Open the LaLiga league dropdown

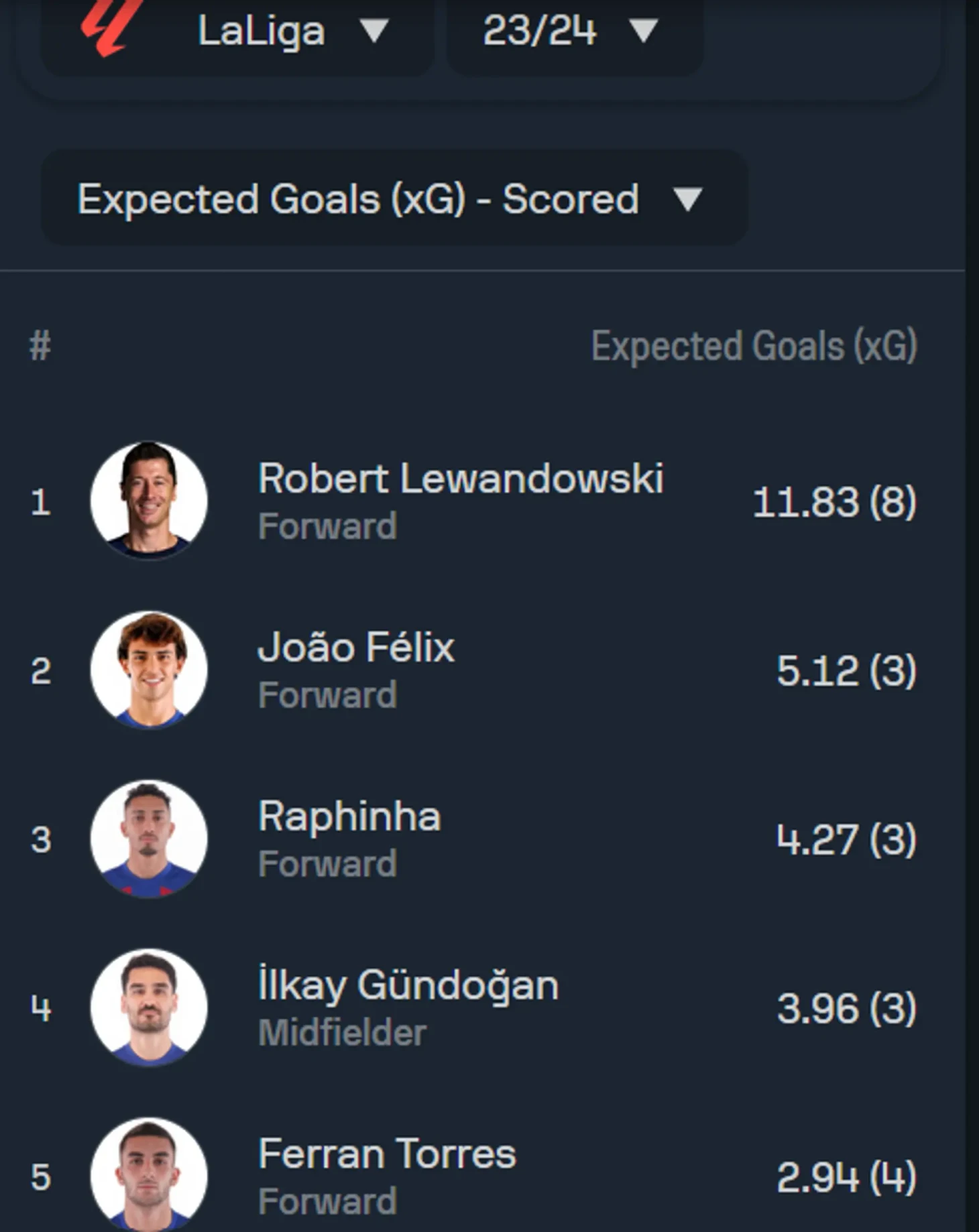(237, 32)
